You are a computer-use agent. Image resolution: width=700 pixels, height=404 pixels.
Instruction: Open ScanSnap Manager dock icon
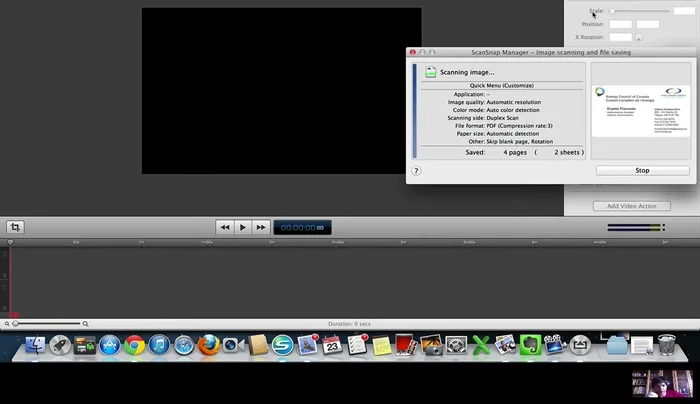[x=282, y=346]
